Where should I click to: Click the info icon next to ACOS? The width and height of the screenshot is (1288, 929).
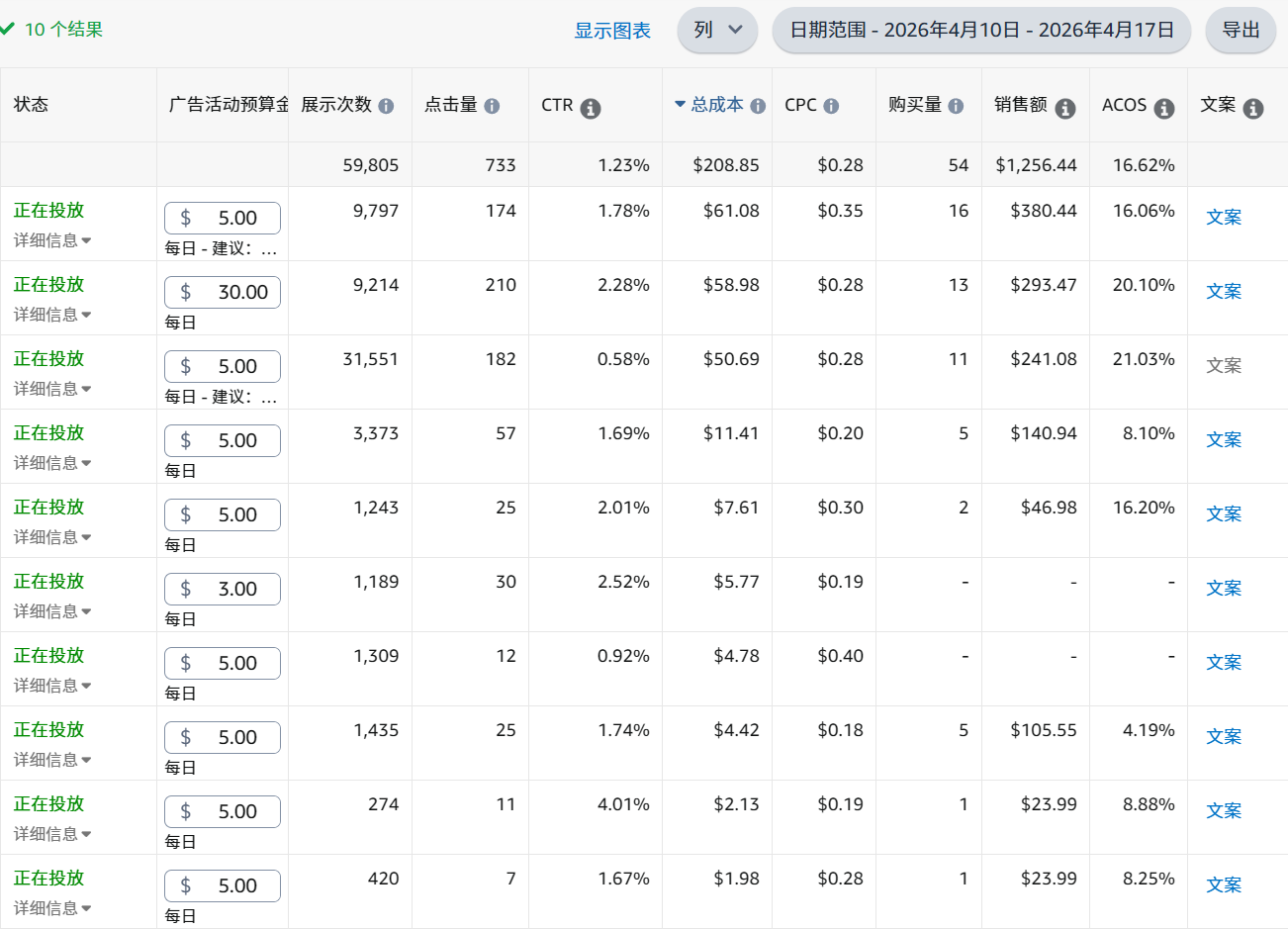point(1164,109)
